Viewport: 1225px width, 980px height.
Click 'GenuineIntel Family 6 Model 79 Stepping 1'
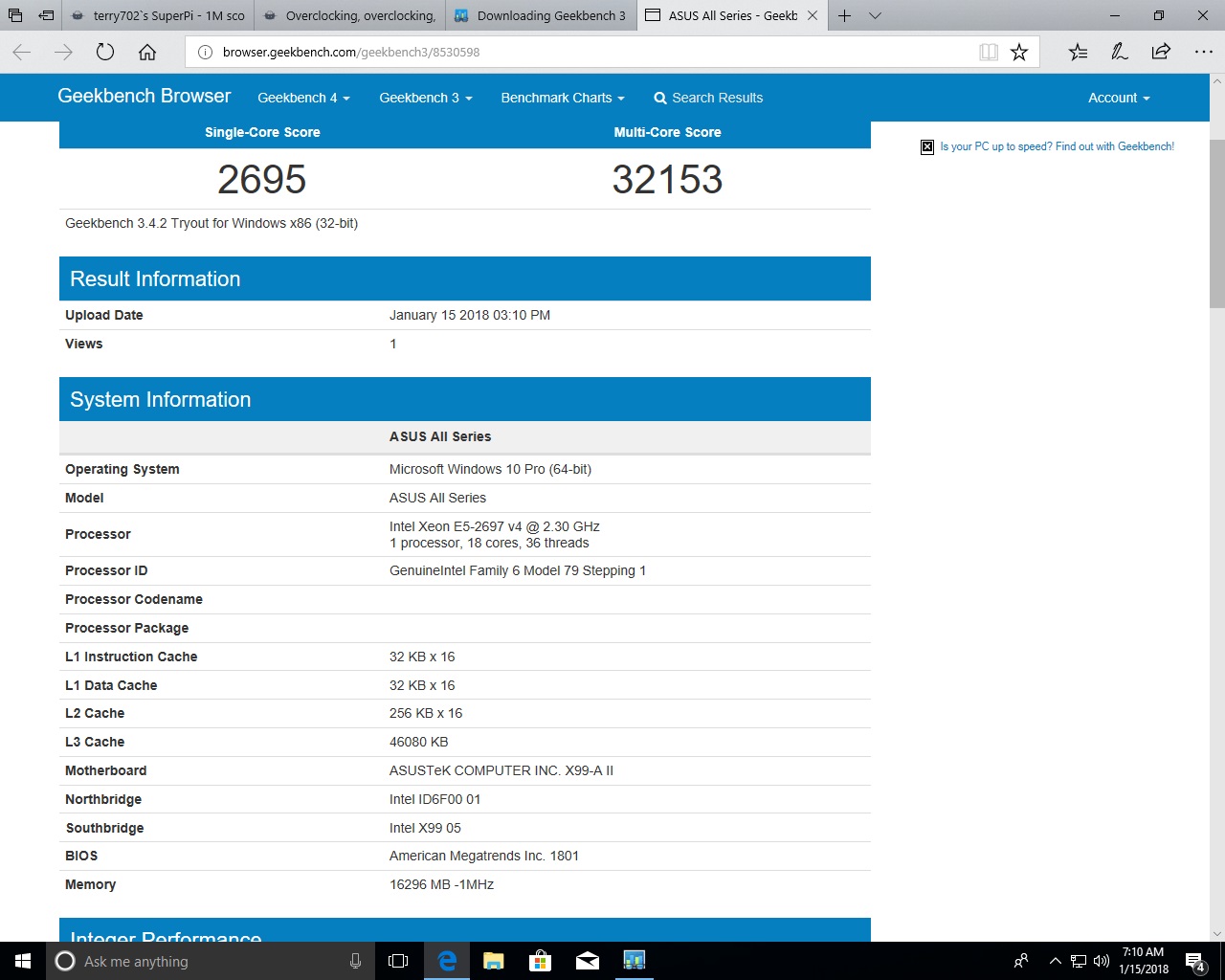pos(517,570)
